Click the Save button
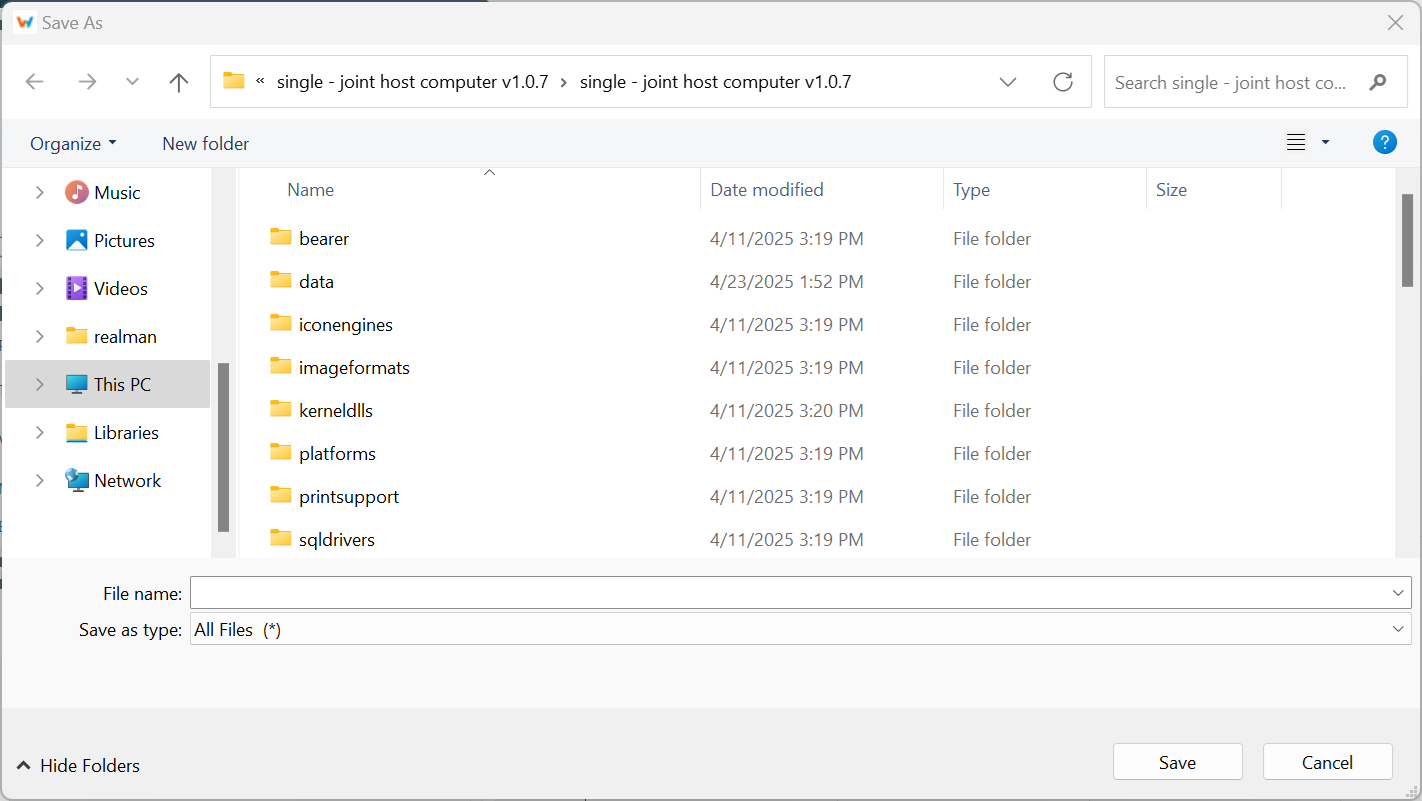Viewport: 1422px width, 801px height. [x=1177, y=762]
